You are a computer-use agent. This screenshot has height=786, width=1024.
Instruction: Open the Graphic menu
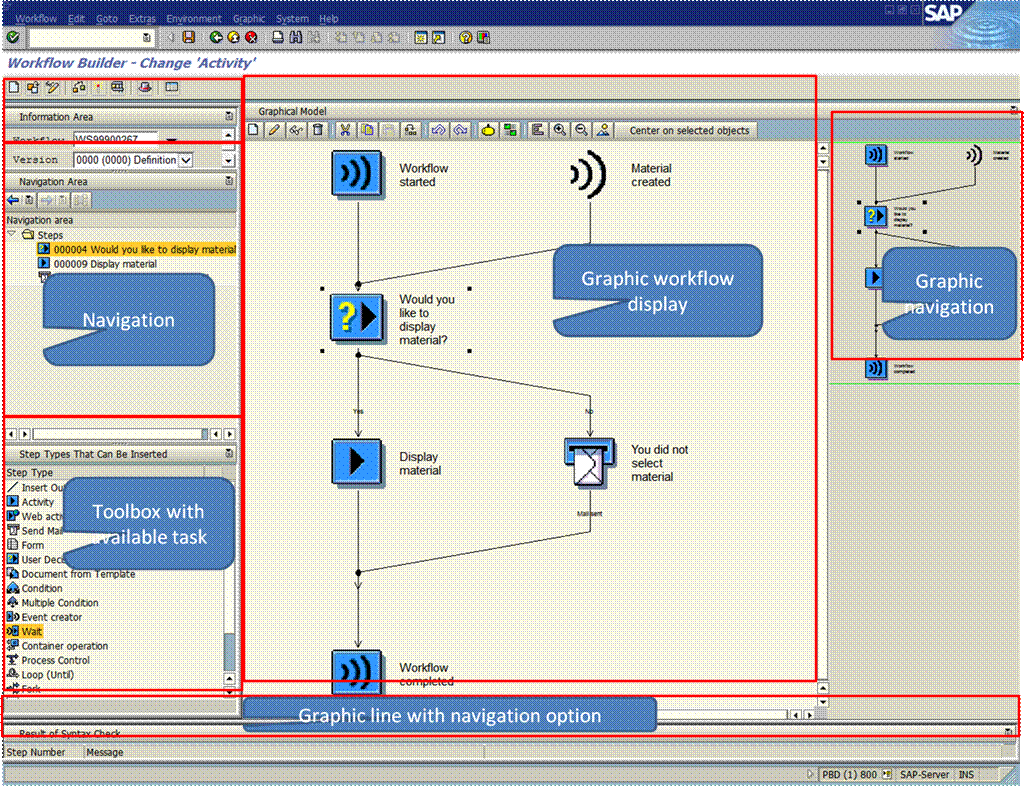(249, 18)
